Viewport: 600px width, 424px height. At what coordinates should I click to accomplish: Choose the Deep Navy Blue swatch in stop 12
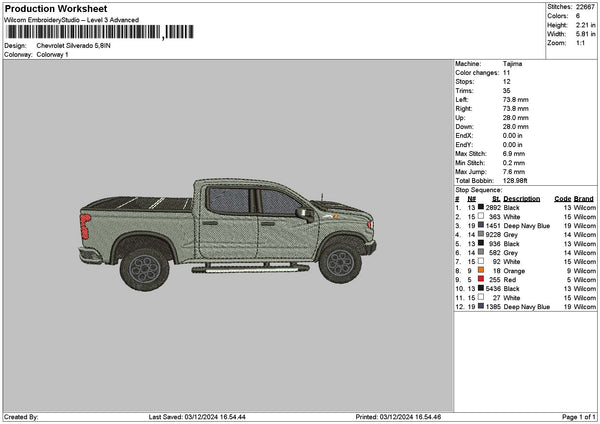[x=482, y=307]
